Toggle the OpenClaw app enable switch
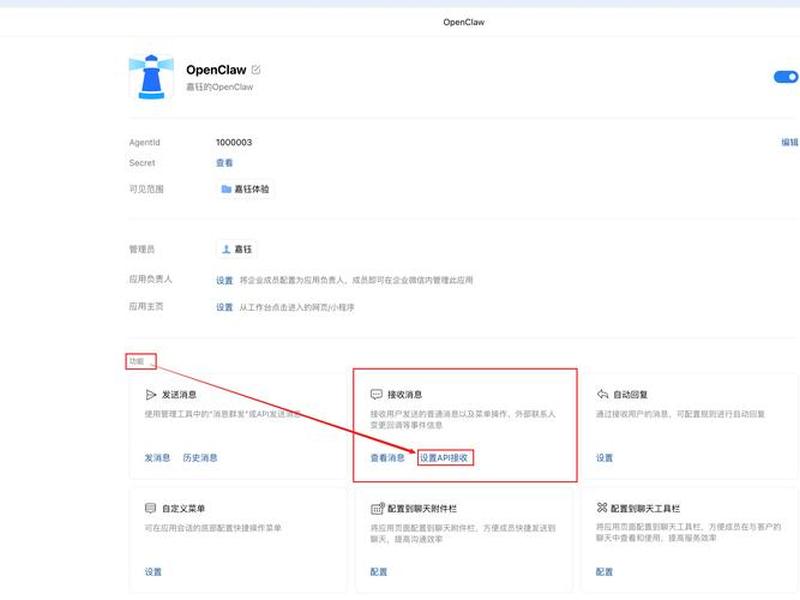 pyautogui.click(x=786, y=77)
